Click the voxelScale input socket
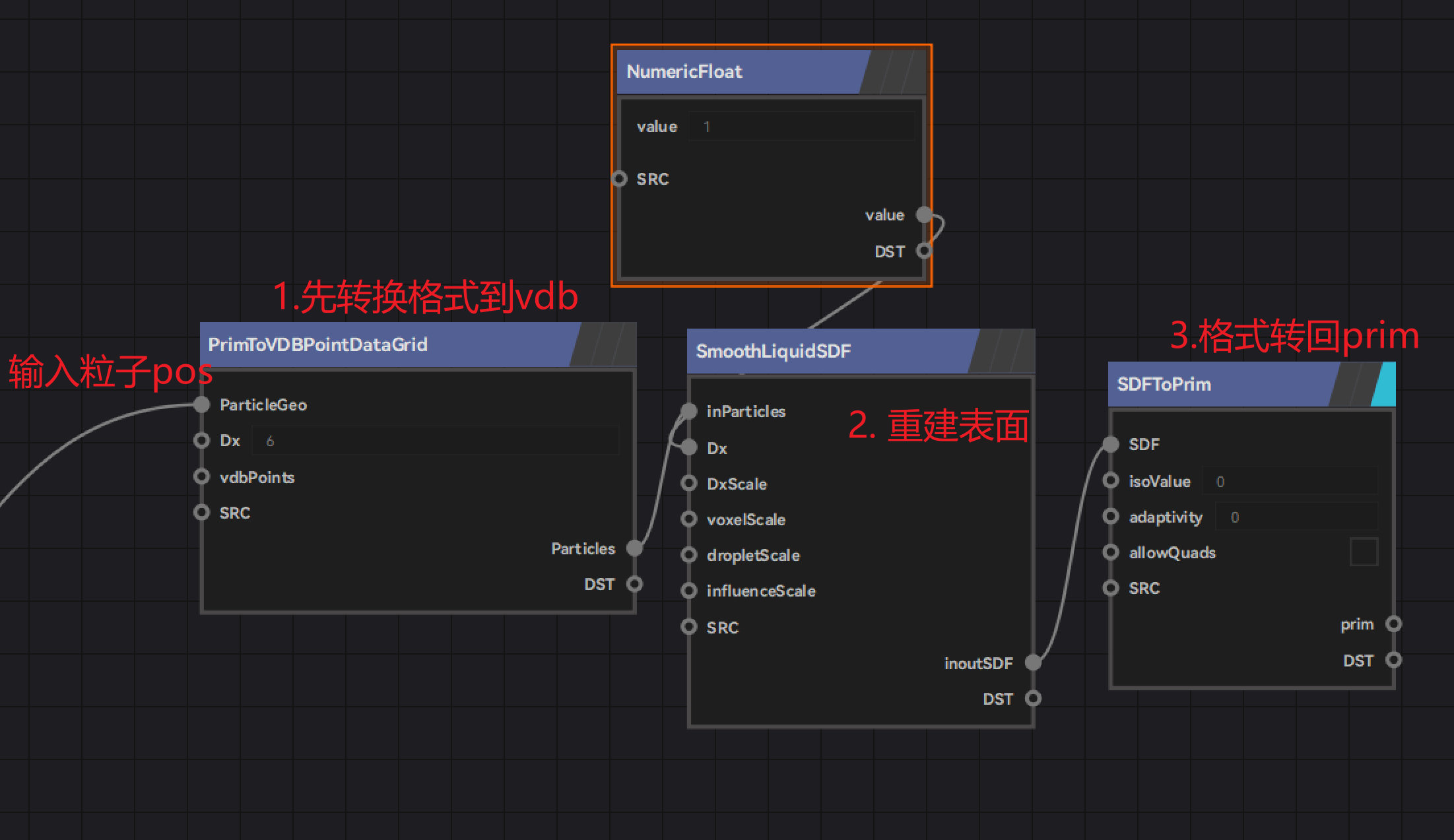 689,519
